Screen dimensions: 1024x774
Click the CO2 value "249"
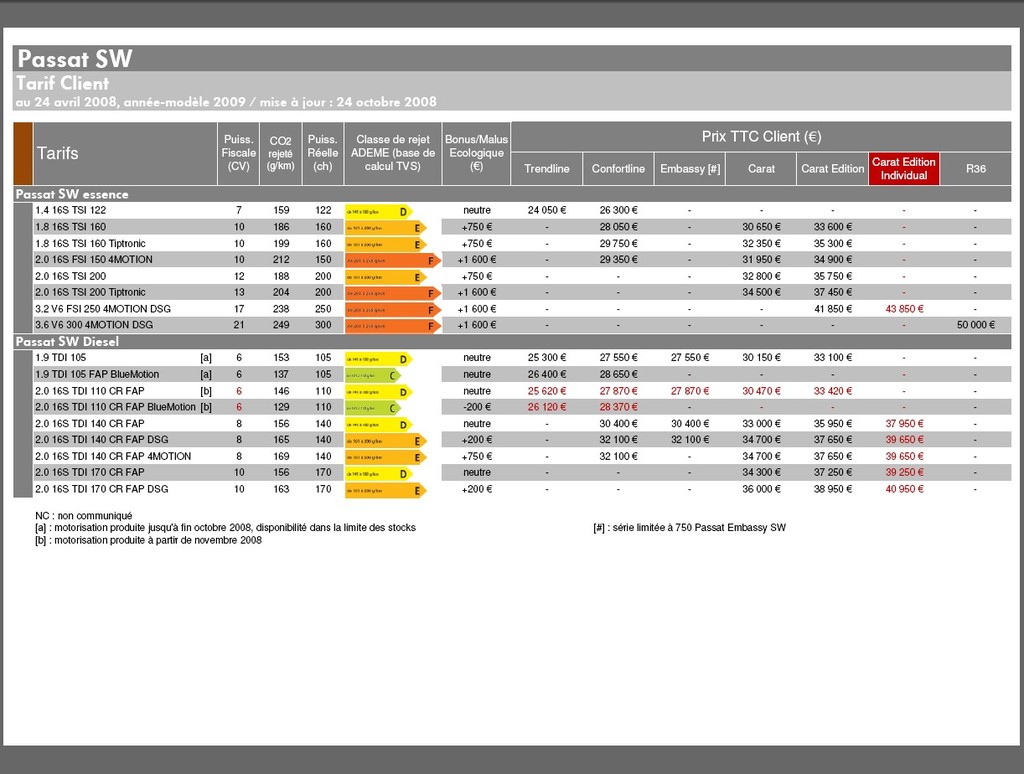click(x=281, y=325)
